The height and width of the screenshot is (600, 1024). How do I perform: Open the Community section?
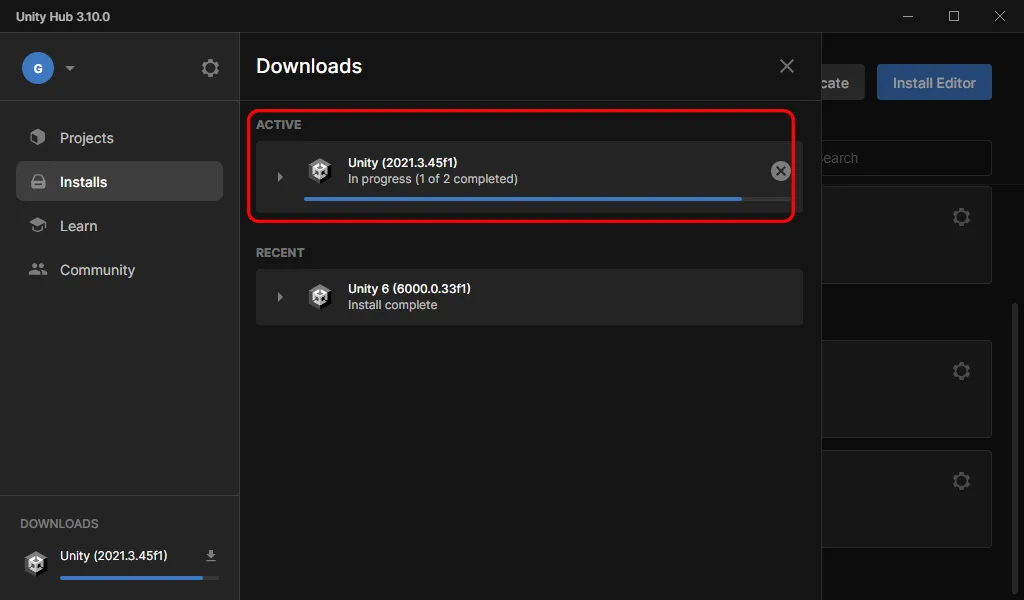click(97, 270)
